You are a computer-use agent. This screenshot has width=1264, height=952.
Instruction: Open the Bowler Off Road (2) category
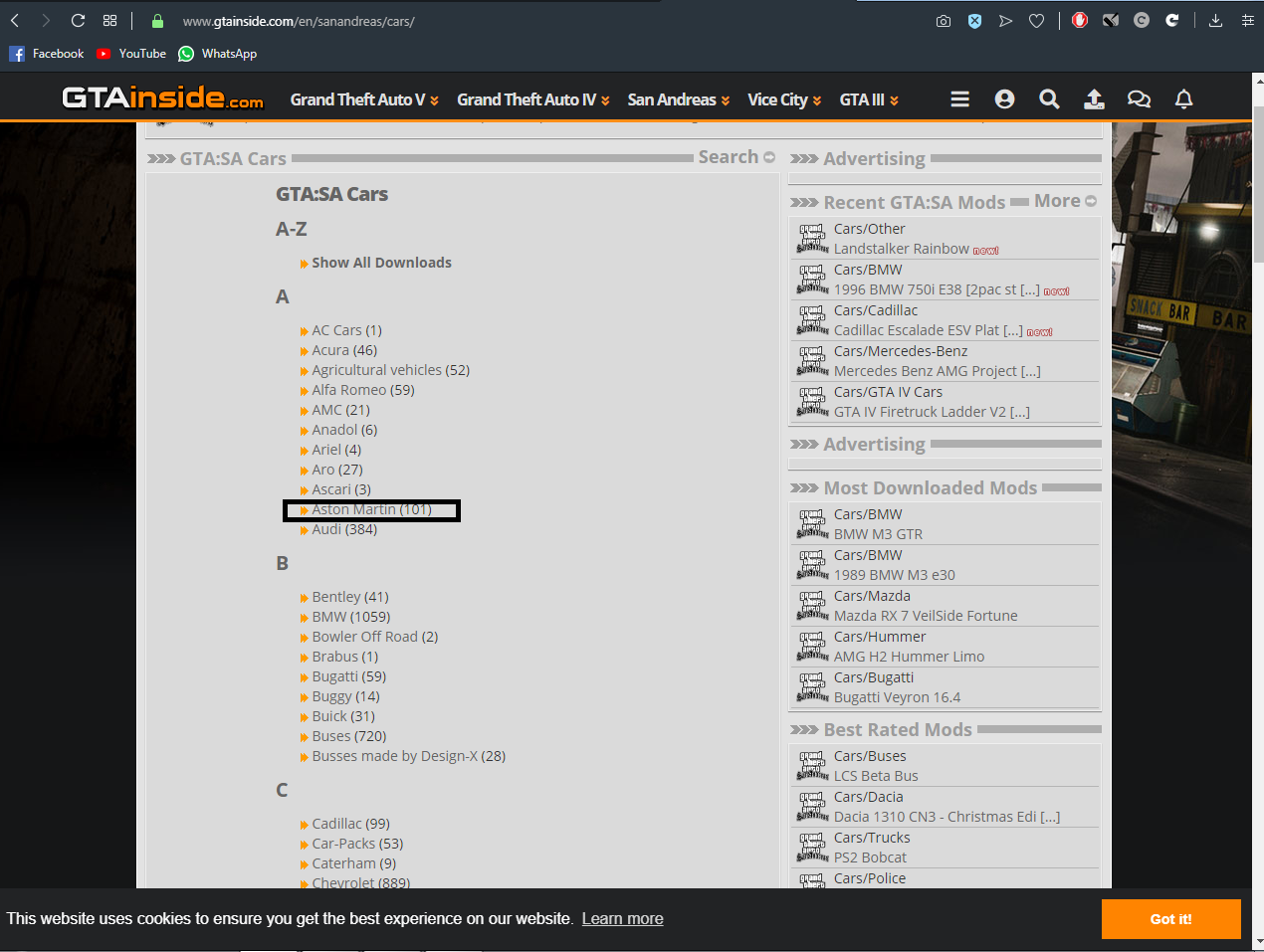coord(375,637)
